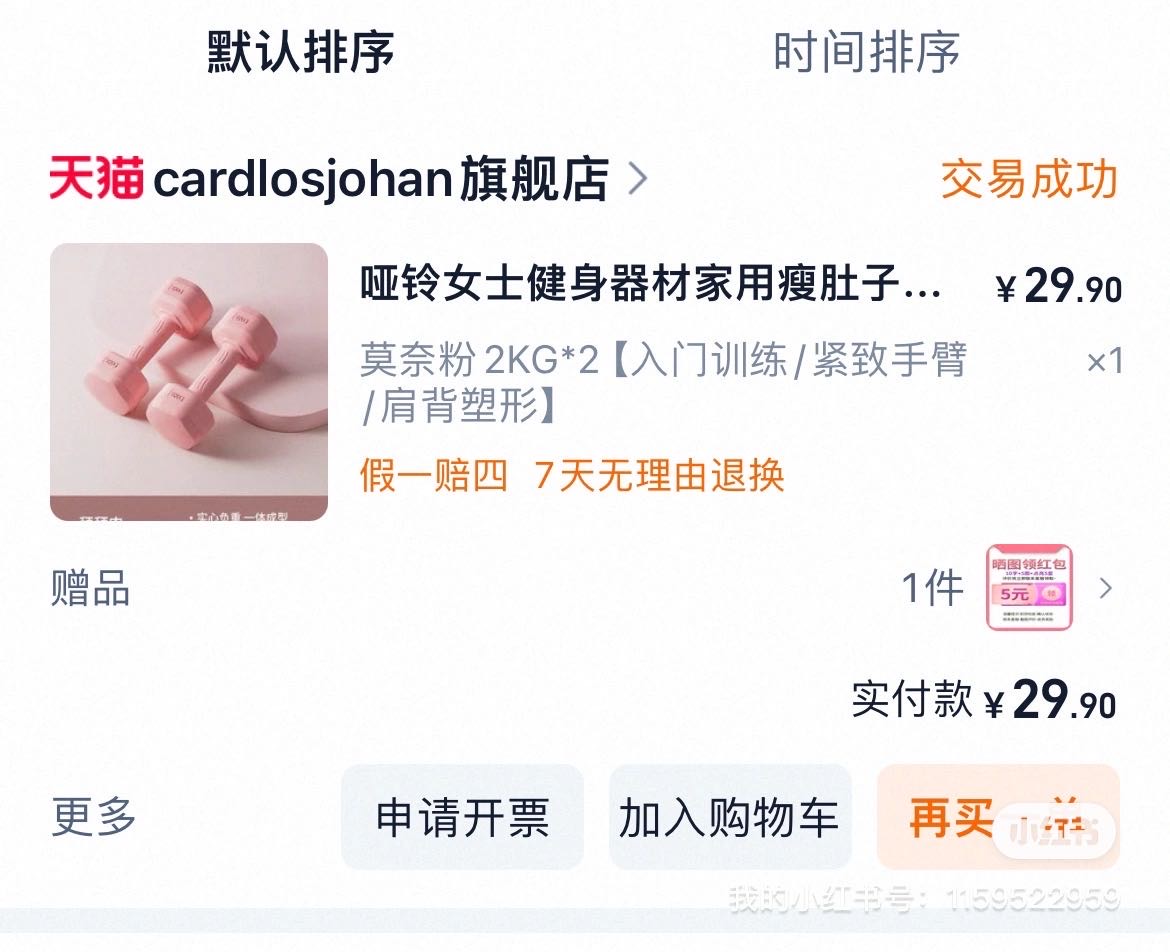This screenshot has height=952, width=1170.
Task: Switch to 默认排序 tab
Action: [301, 52]
